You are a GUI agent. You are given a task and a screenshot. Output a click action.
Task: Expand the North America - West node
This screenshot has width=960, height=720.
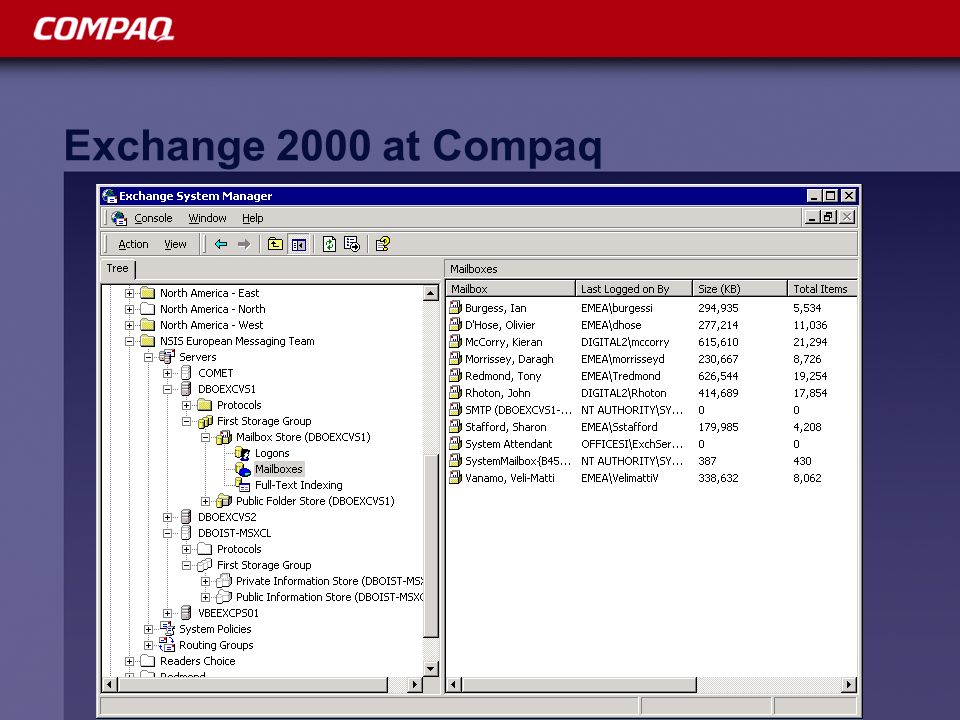tap(129, 325)
